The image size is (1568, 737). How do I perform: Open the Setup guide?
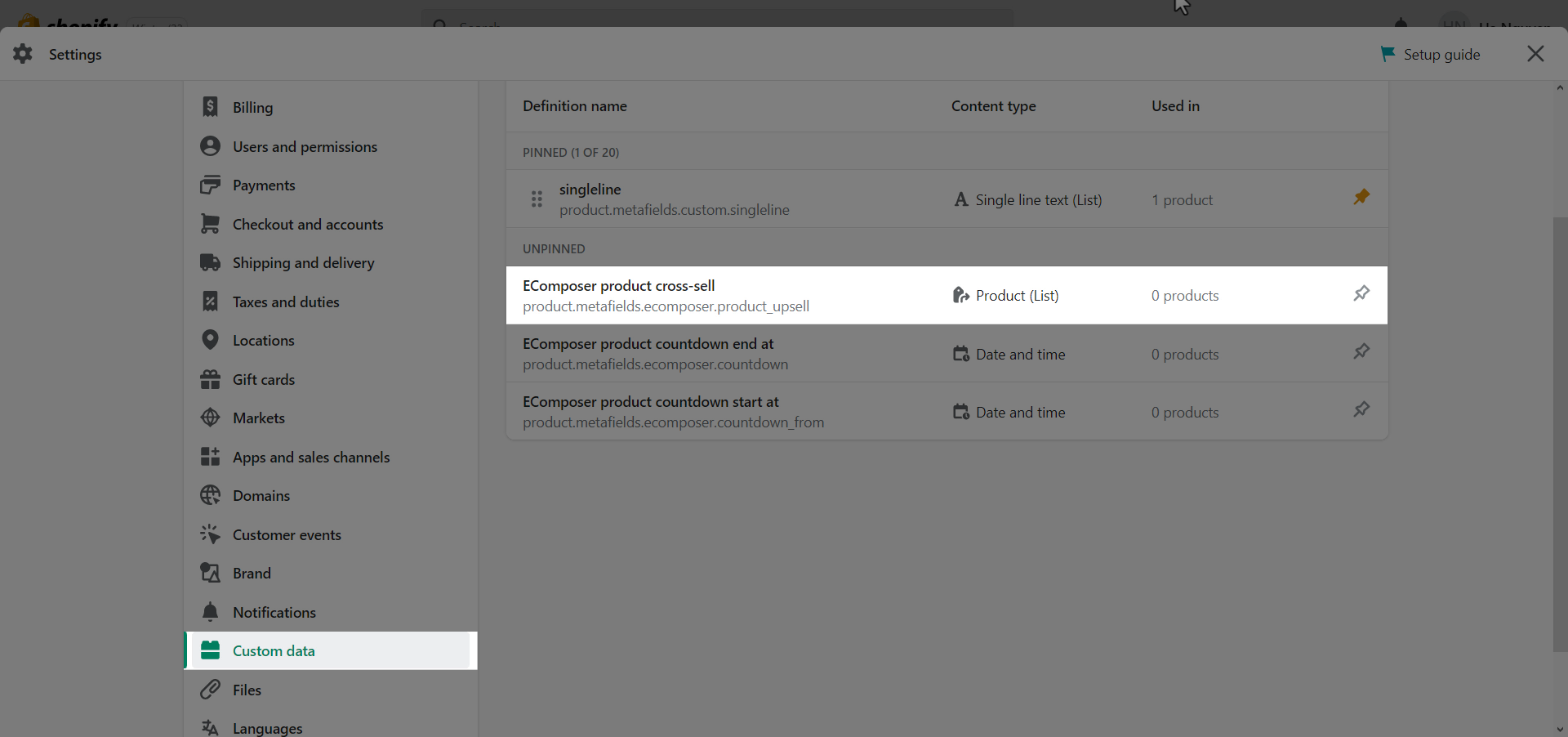click(x=1430, y=54)
